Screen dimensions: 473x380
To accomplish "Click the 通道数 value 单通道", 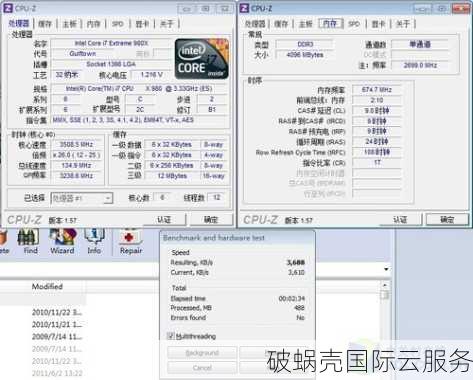I will point(420,44).
